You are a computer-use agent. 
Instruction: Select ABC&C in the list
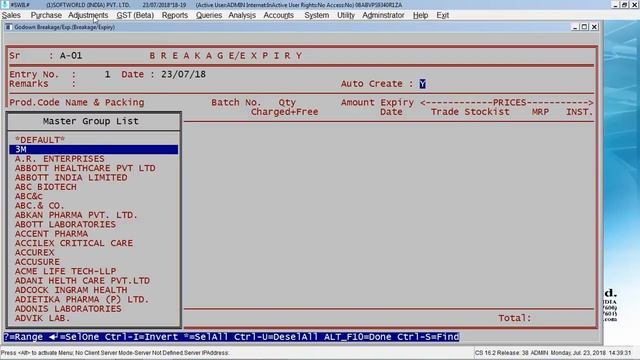(x=93, y=196)
